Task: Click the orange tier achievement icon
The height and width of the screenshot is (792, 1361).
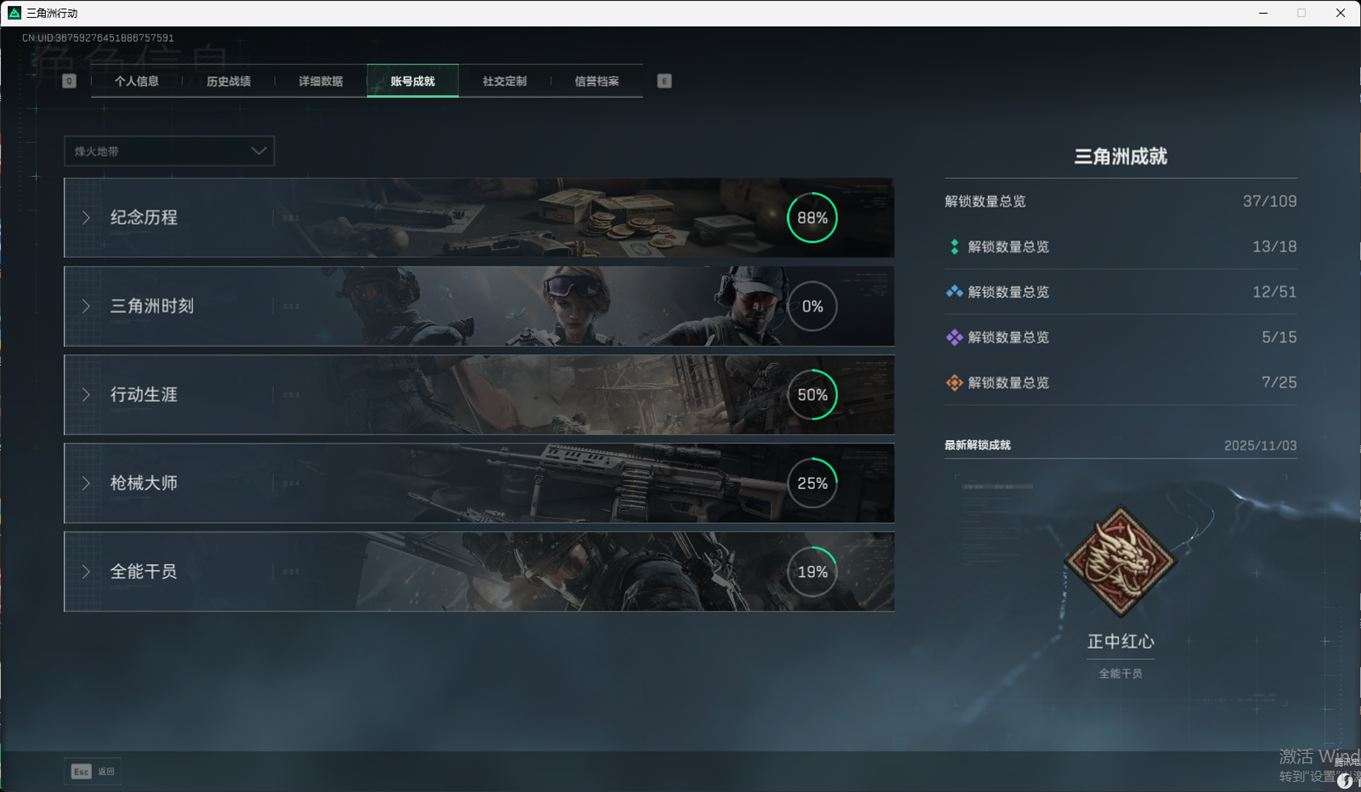Action: pyautogui.click(x=954, y=382)
